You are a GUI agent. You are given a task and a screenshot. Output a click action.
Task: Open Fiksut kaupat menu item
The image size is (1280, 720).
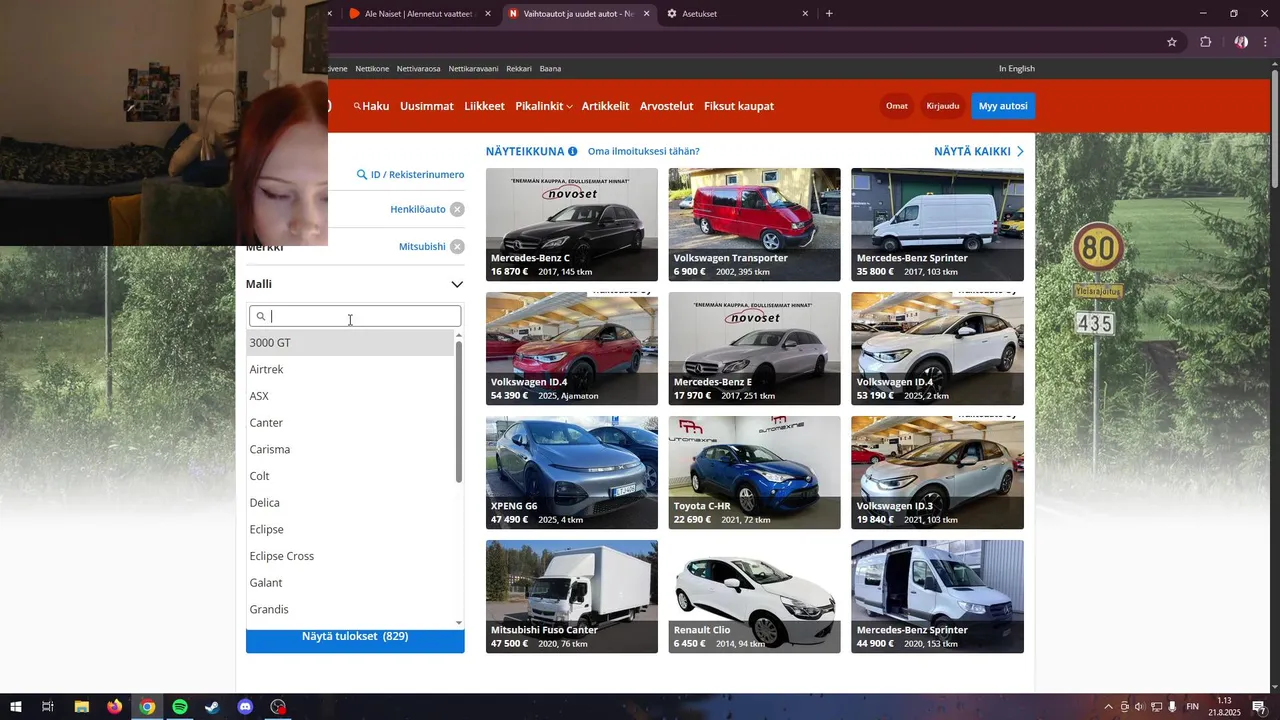pos(739,106)
